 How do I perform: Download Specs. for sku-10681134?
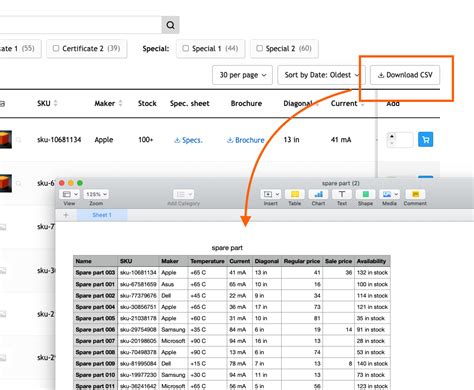pos(188,140)
